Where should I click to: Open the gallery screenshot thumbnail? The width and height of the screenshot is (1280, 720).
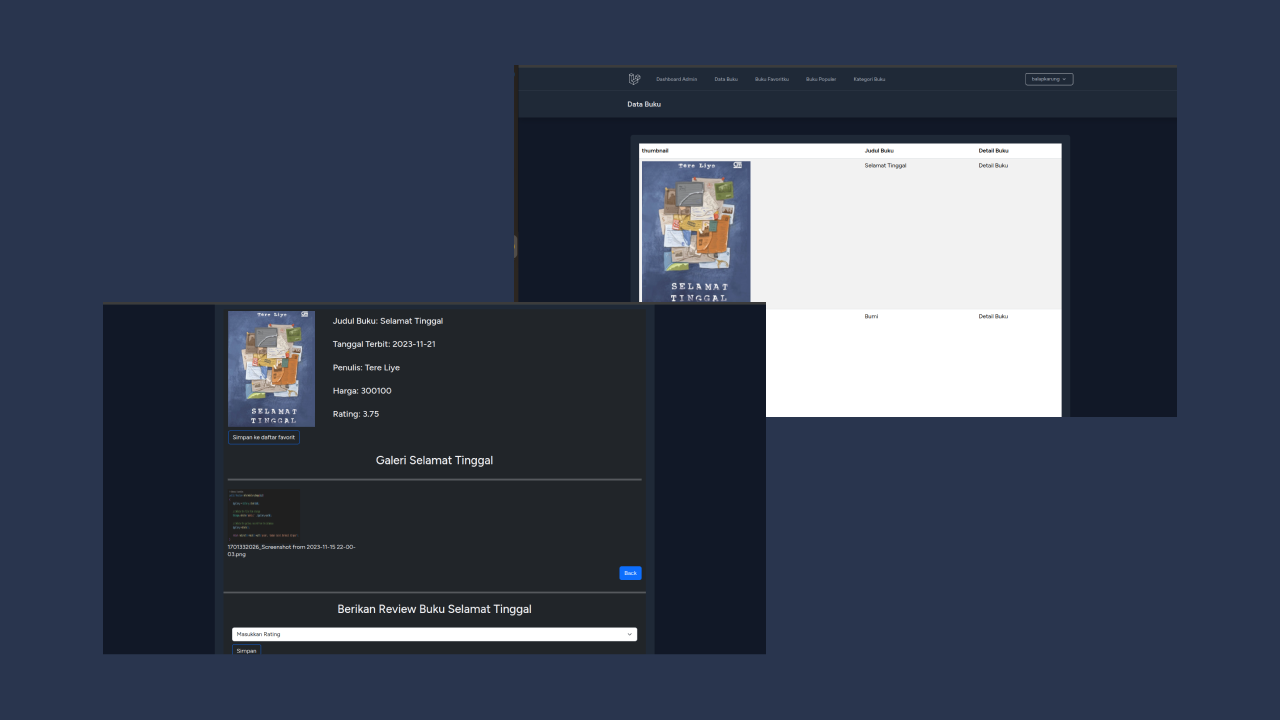[x=264, y=515]
